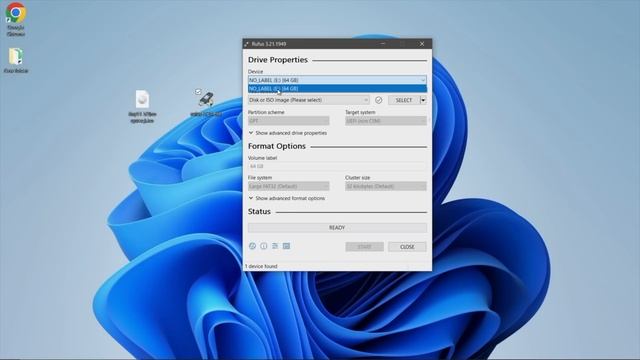The width and height of the screenshot is (640, 360).
Task: Open the Rufus About info icon
Action: [x=264, y=246]
